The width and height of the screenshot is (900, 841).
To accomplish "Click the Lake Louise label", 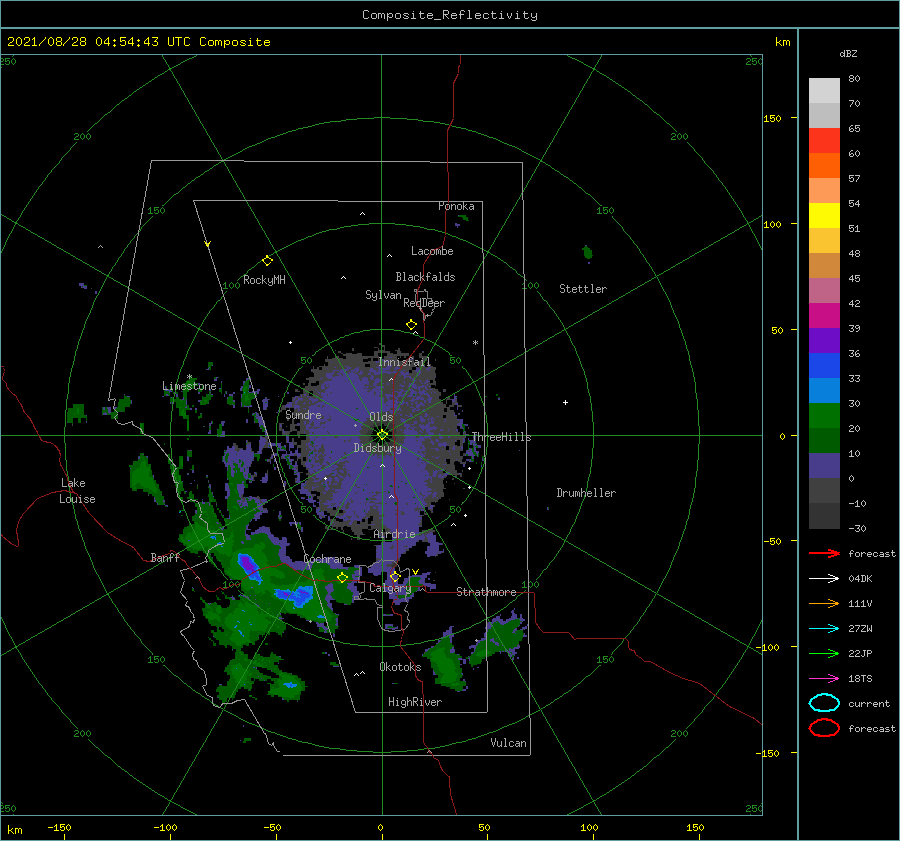I will click(77, 491).
